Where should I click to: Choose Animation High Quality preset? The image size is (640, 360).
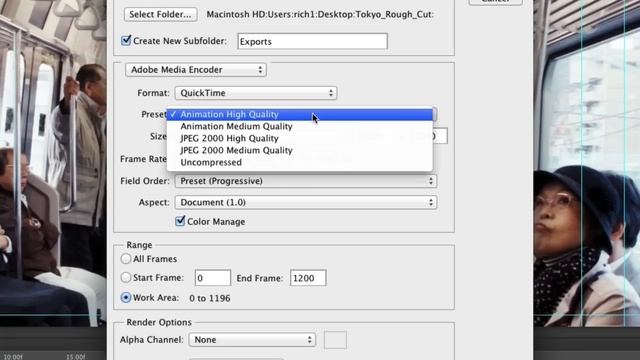(300, 114)
